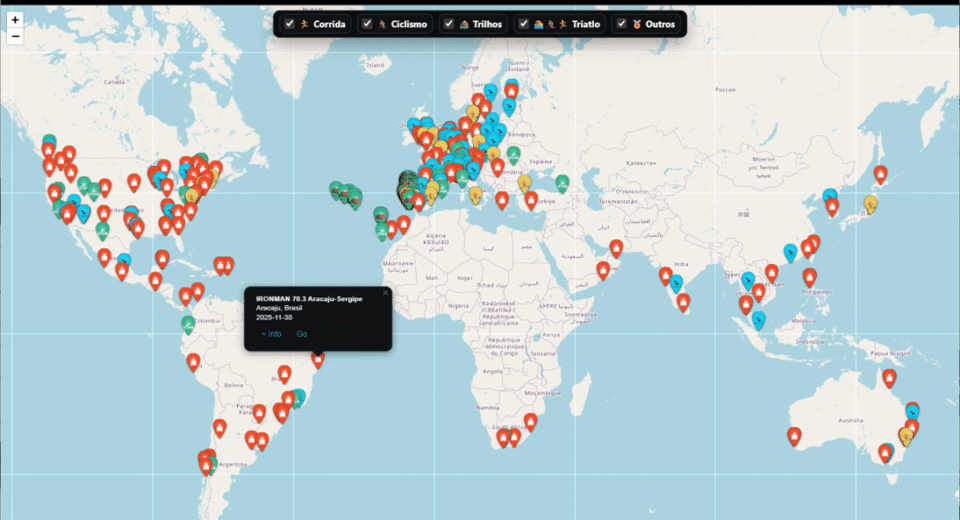This screenshot has width=960, height=520.
Task: Disable the Trilhos filter checkbox
Action: coord(449,24)
